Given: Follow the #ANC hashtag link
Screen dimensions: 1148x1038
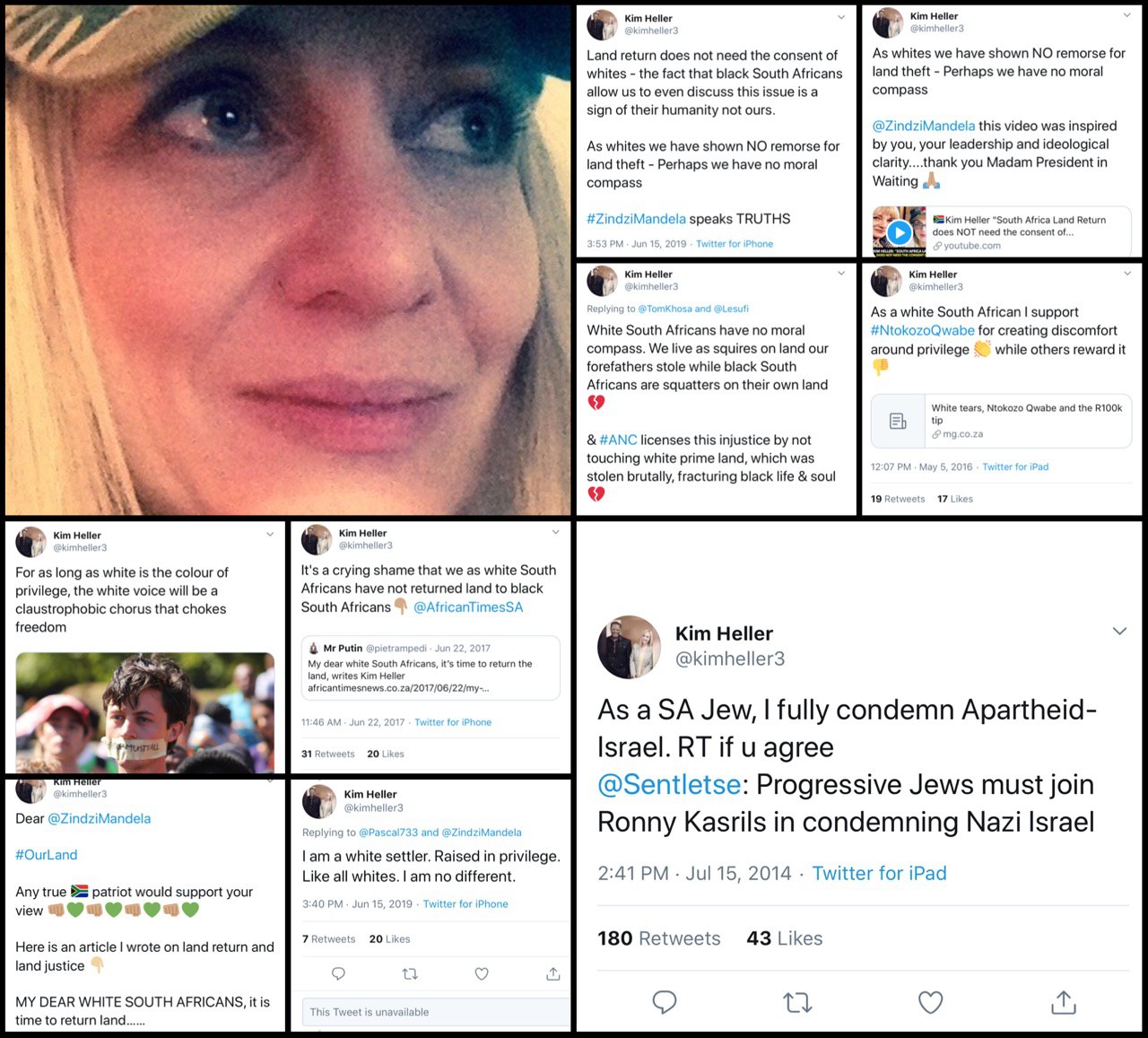Looking at the screenshot, I should [618, 440].
